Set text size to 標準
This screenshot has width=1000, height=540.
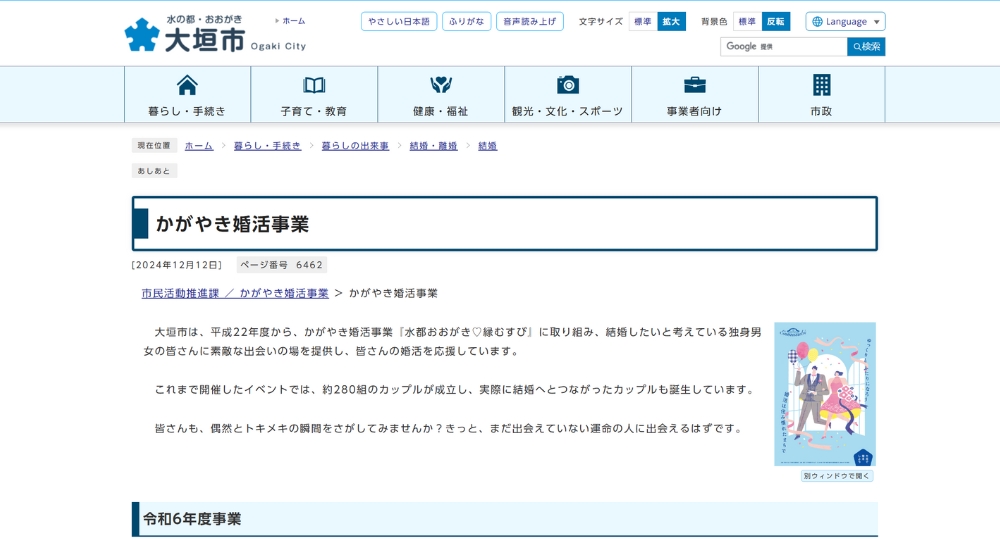pyautogui.click(x=643, y=22)
